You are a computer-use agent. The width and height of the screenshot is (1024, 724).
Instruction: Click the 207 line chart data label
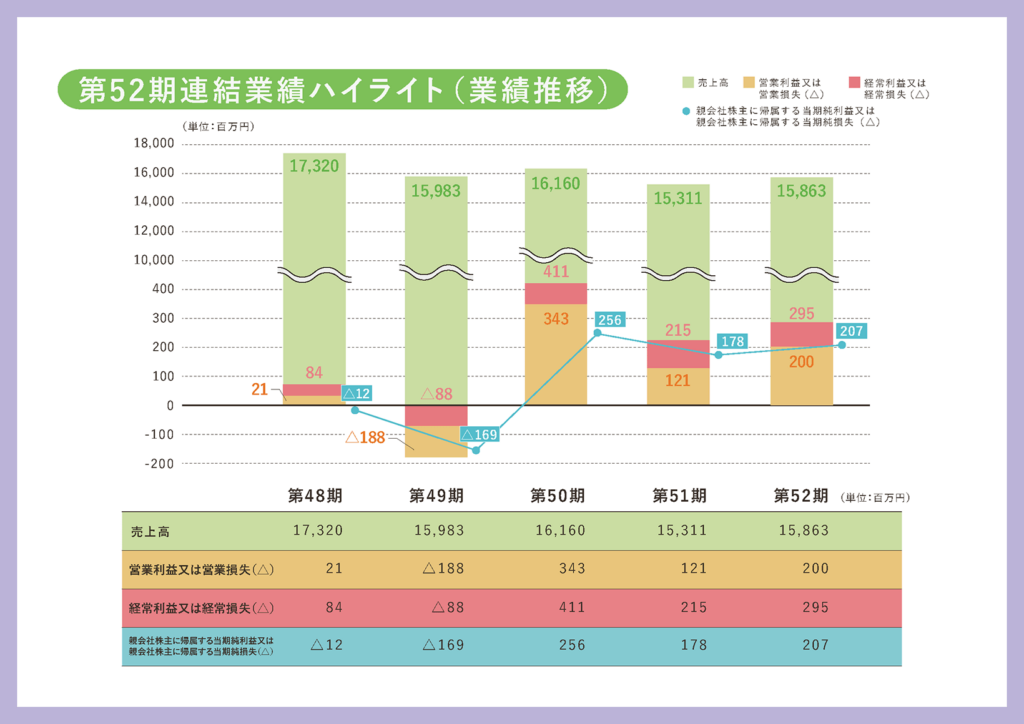(852, 331)
